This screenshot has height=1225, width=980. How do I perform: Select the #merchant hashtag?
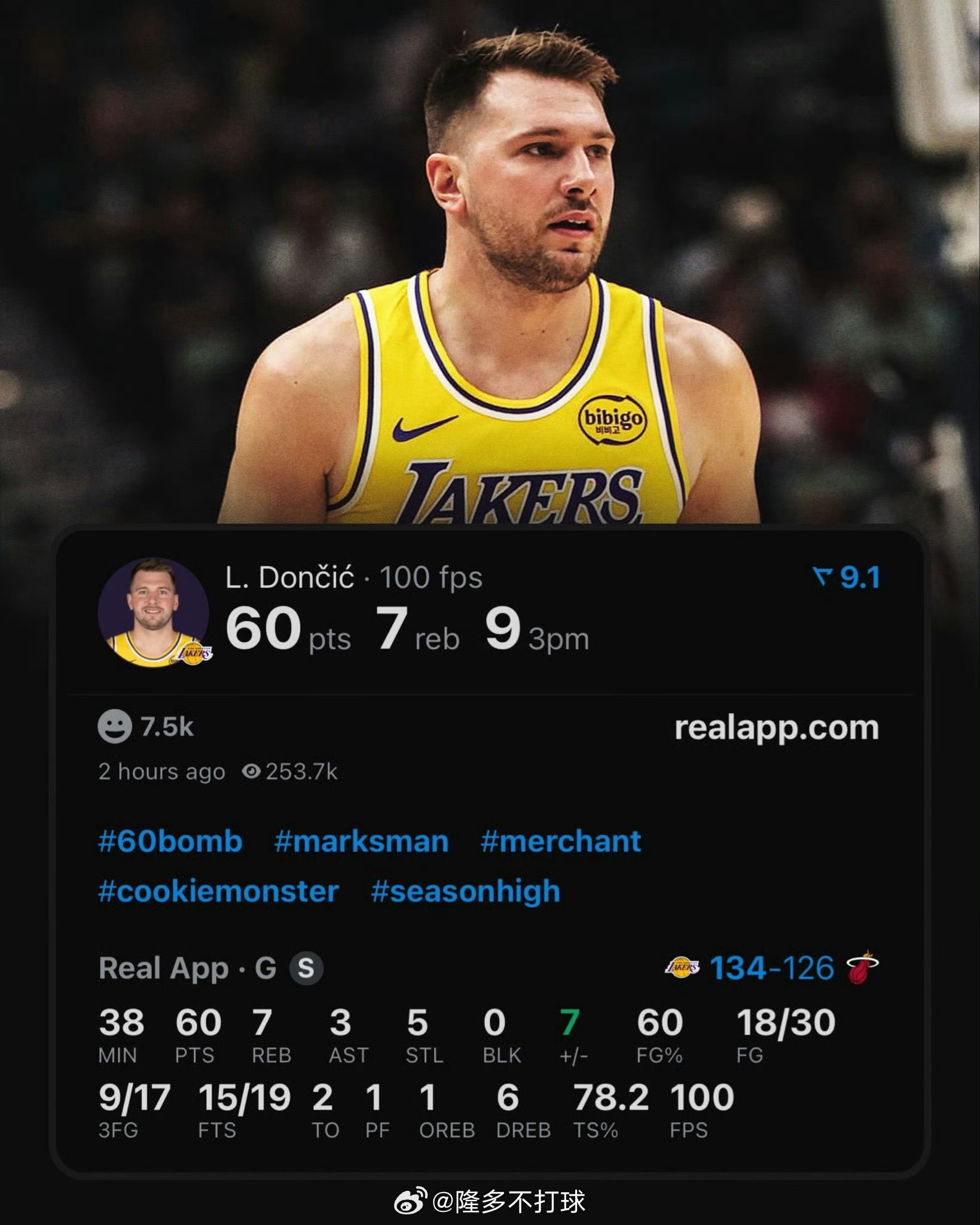pos(561,840)
